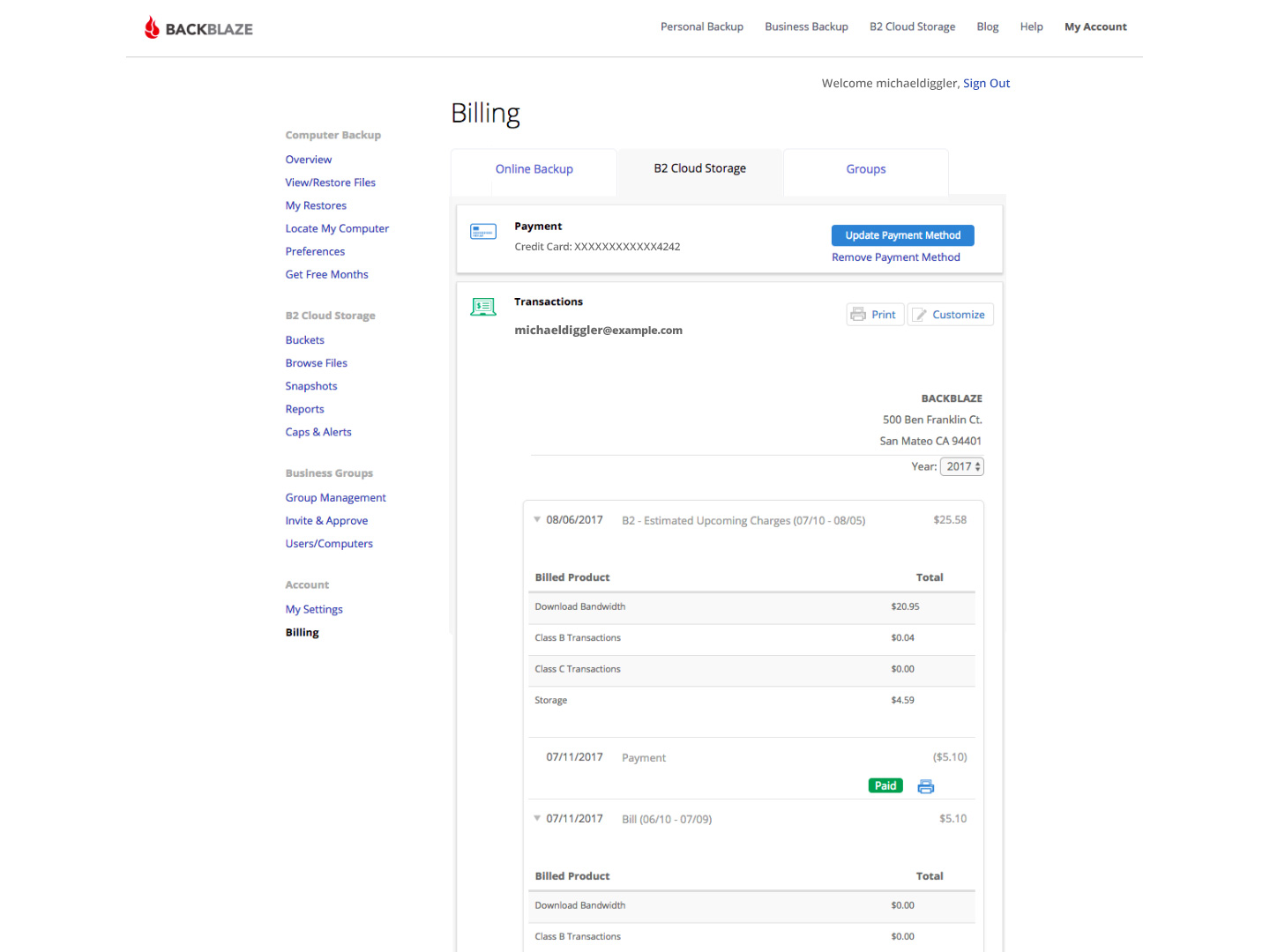Open the Groups billing tab
The width and height of the screenshot is (1270, 952).
865,169
